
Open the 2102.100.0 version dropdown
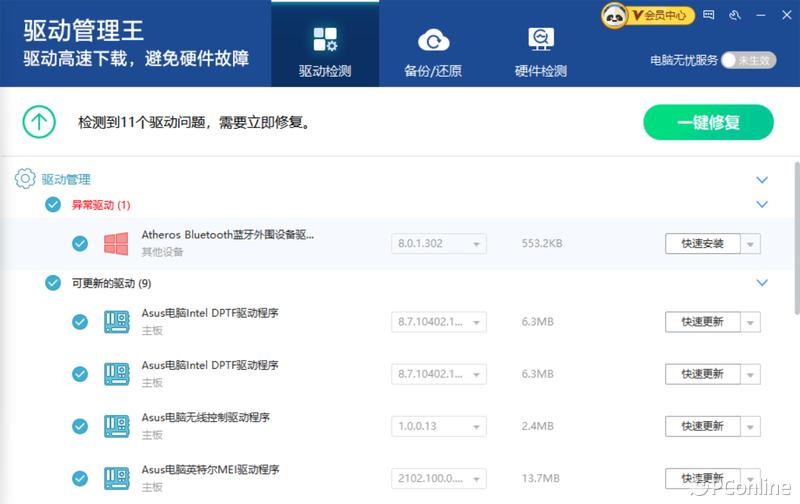click(x=439, y=478)
